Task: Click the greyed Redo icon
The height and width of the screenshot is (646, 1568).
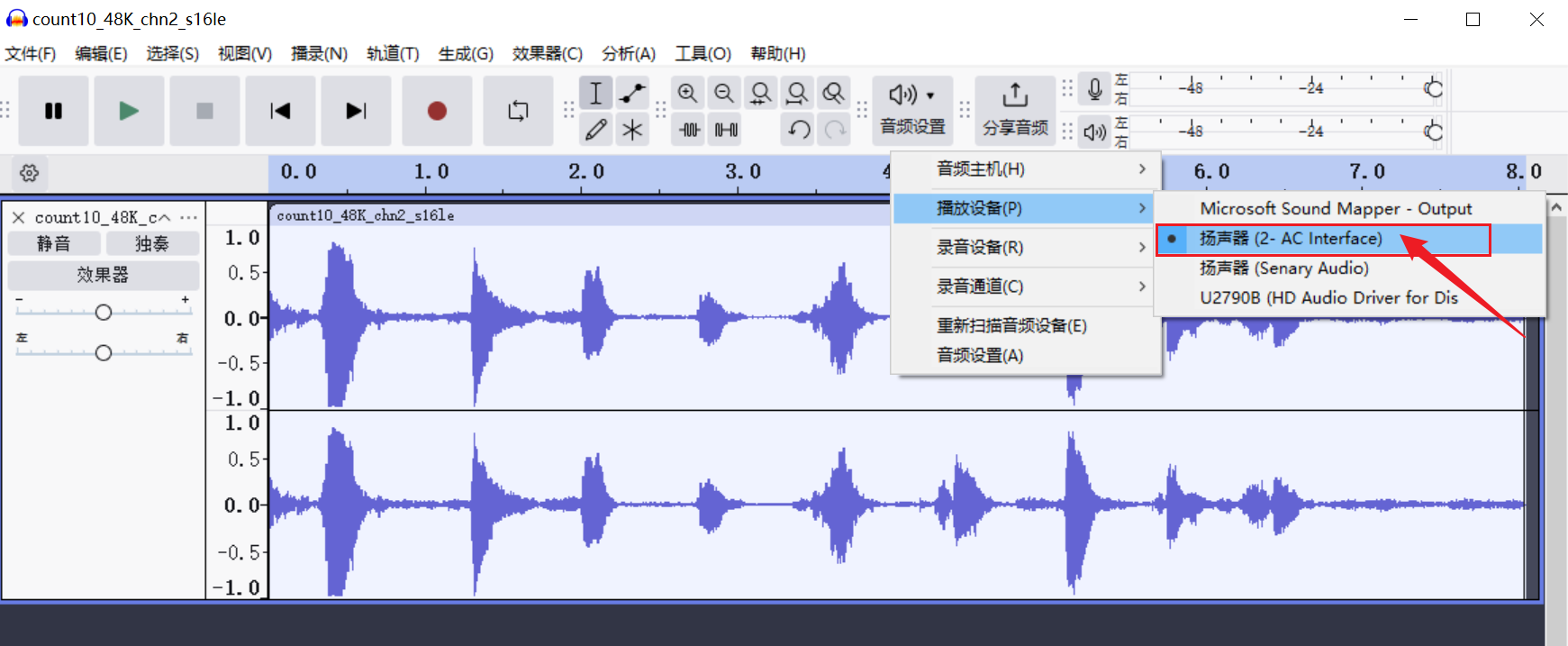Action: tap(836, 130)
